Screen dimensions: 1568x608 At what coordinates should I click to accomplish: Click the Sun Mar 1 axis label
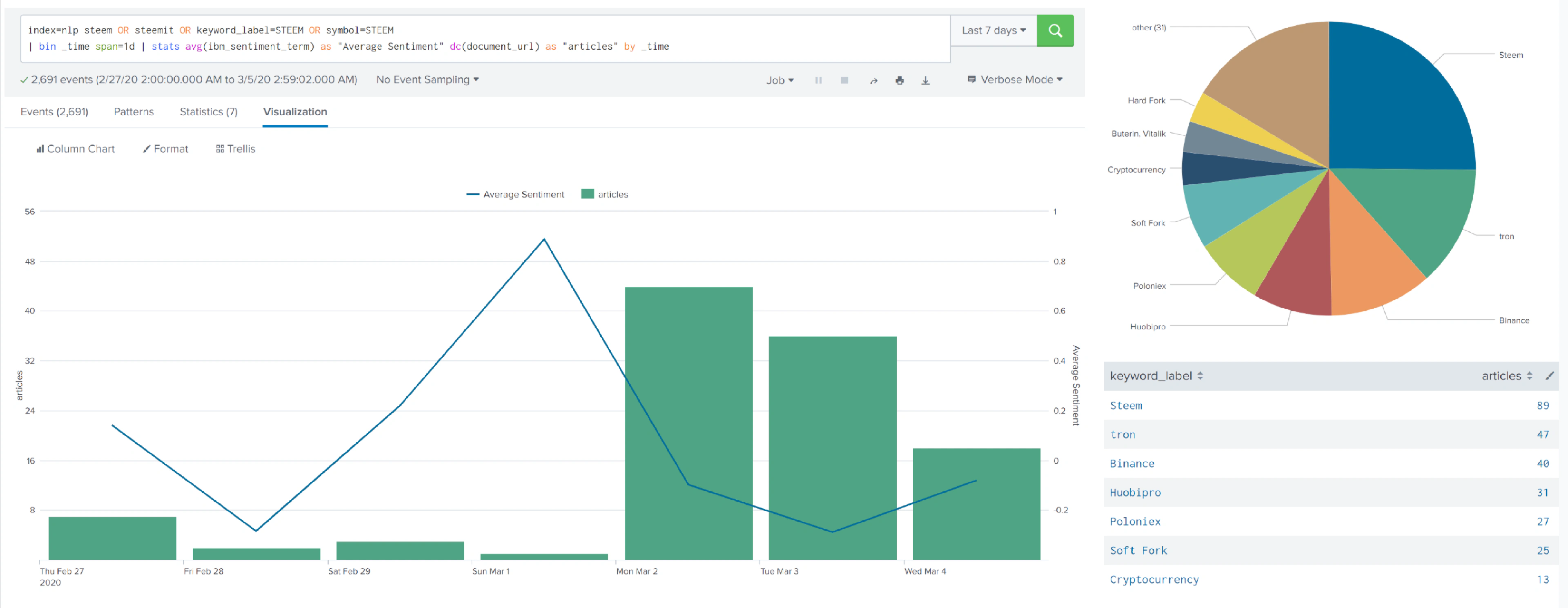(490, 572)
